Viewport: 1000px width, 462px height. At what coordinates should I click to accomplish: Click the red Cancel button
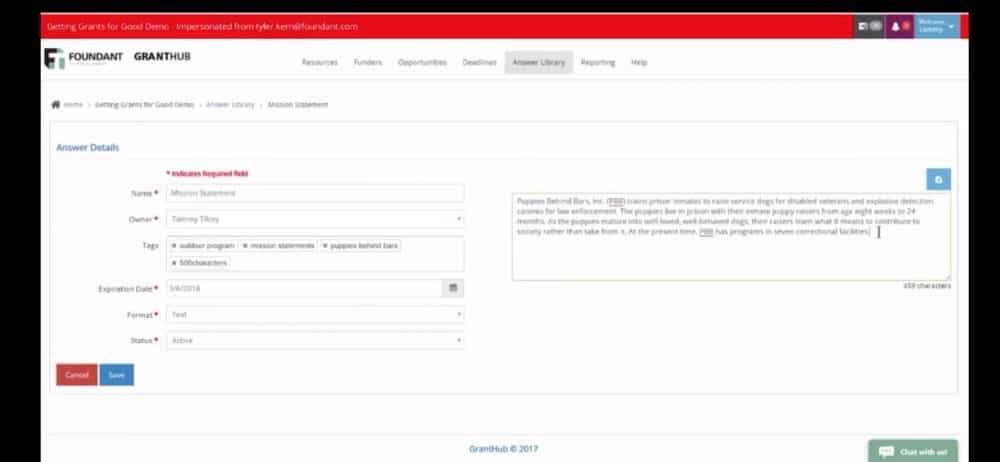coord(77,375)
